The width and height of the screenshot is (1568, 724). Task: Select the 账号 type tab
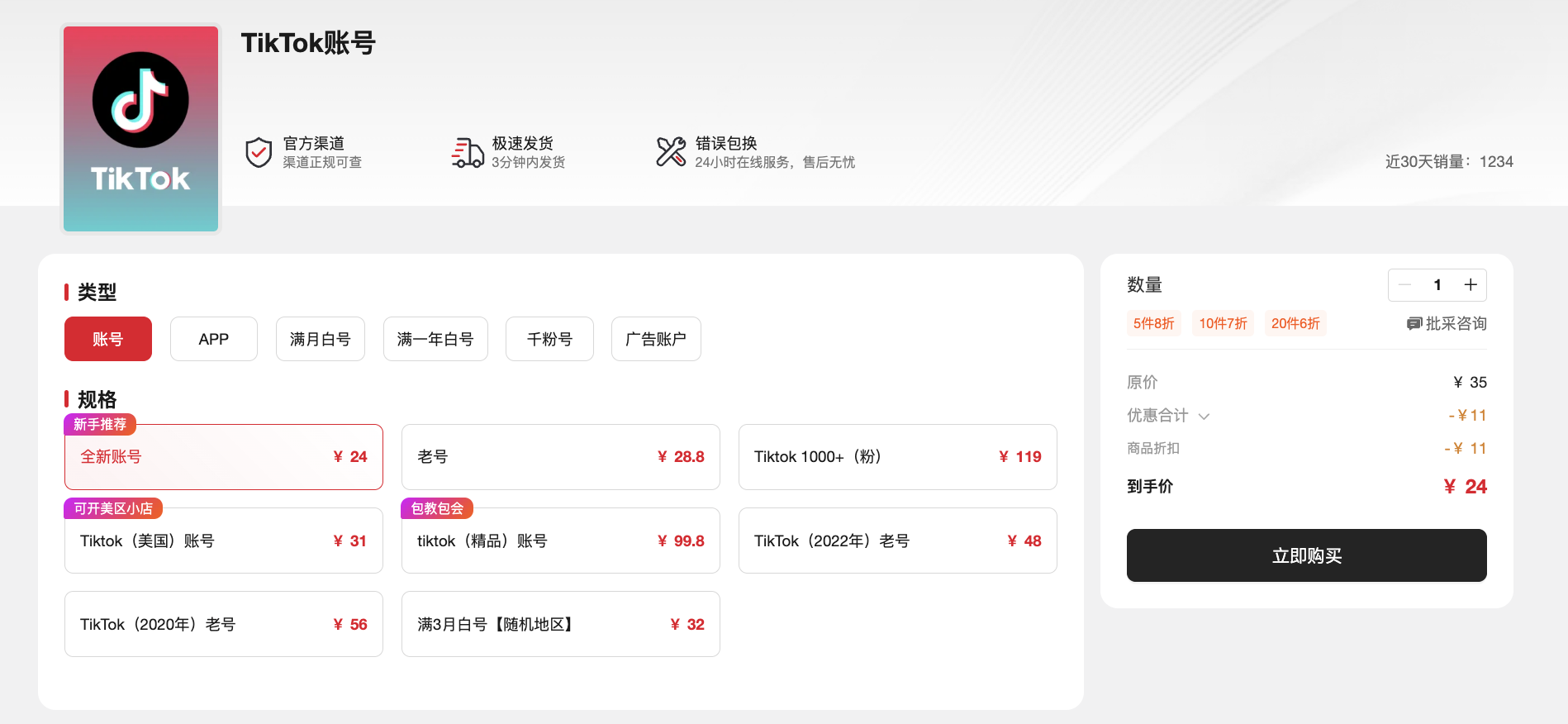coord(108,339)
